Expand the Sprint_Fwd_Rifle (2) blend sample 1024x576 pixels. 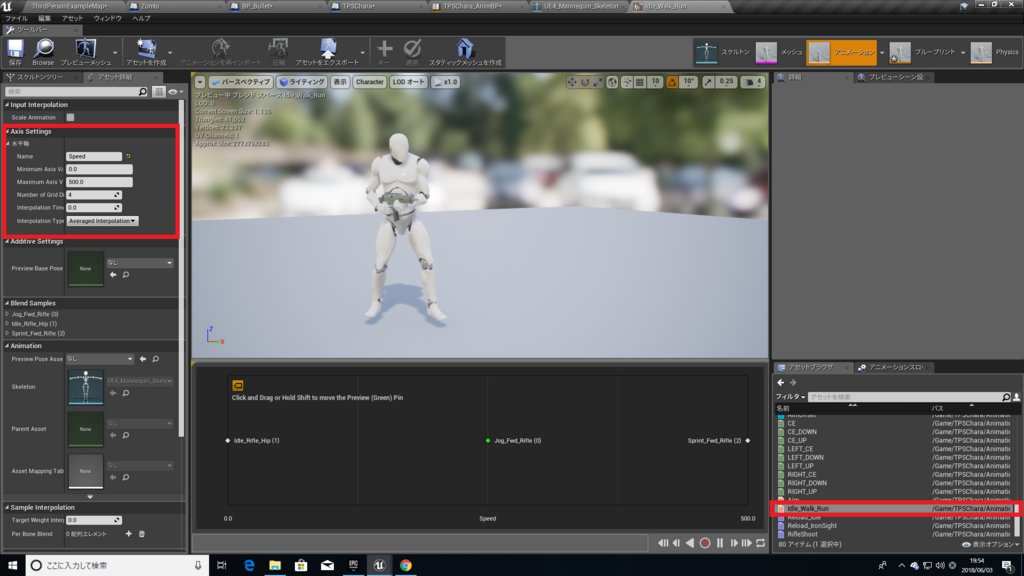(x=7, y=334)
